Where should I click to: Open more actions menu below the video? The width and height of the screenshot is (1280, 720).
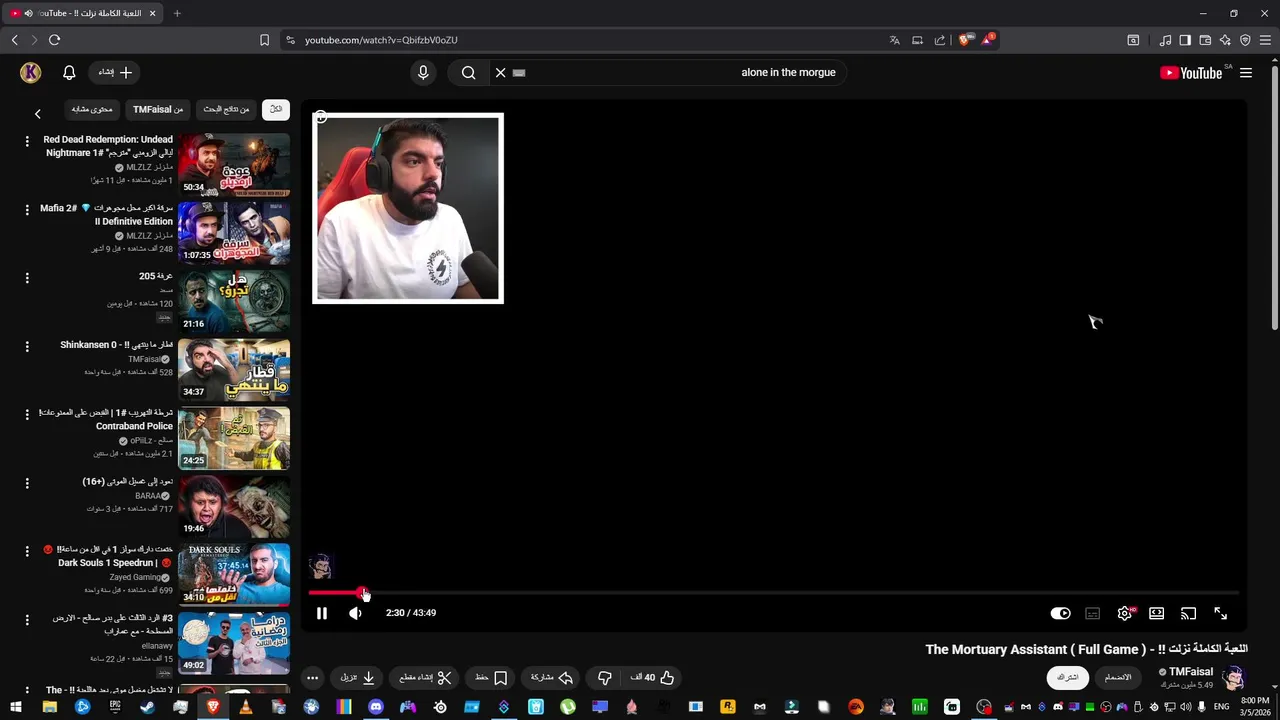[312, 677]
